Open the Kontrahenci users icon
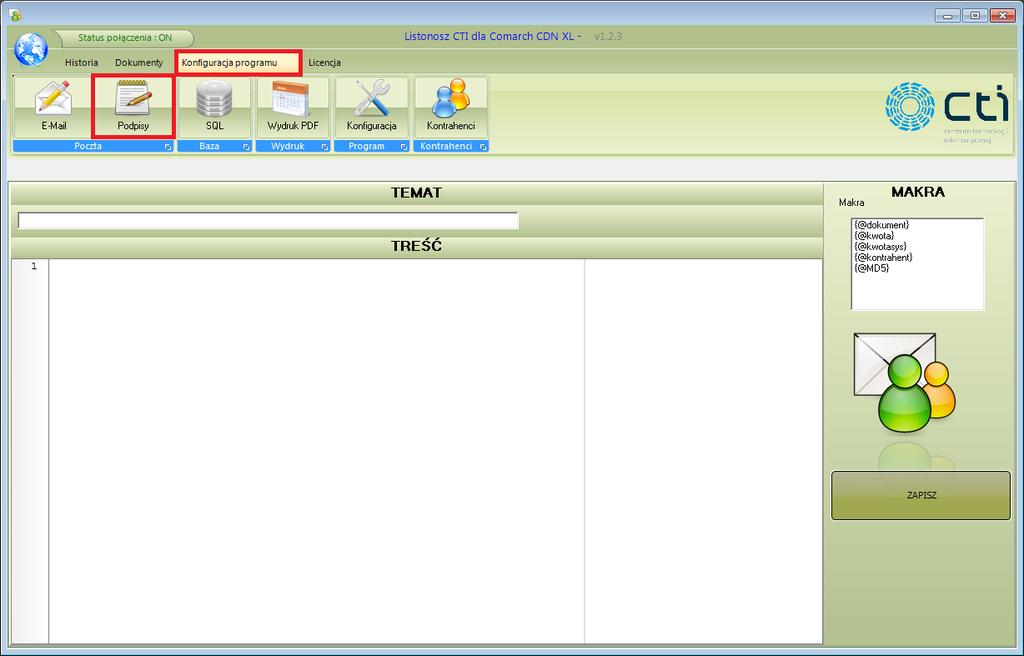Screen dimensions: 1024x656 pos(451,107)
